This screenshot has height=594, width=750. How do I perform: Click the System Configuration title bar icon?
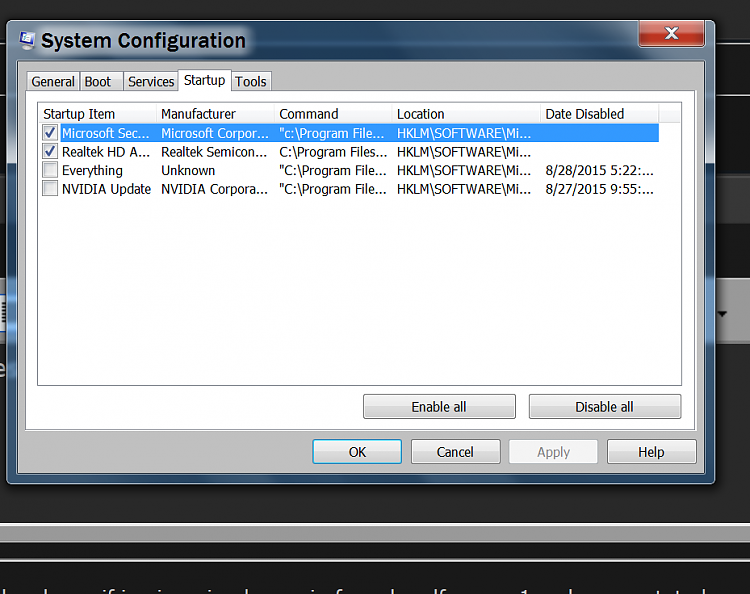27,40
